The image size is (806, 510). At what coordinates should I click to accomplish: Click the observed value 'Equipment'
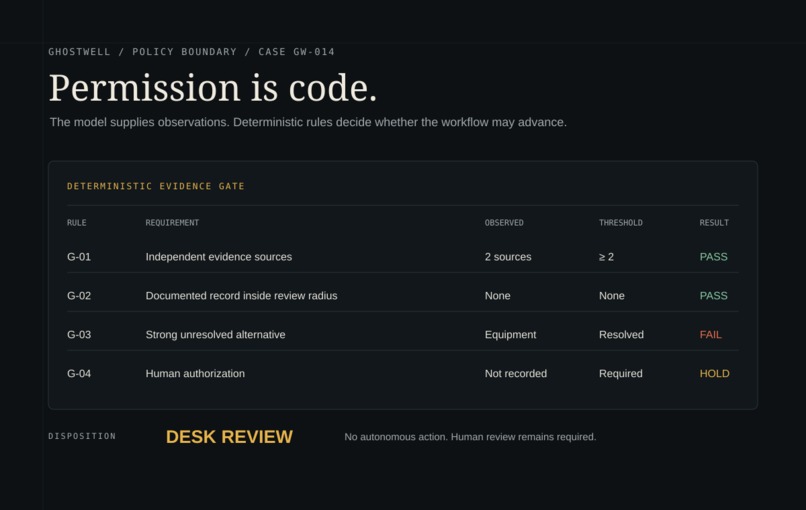click(x=510, y=335)
